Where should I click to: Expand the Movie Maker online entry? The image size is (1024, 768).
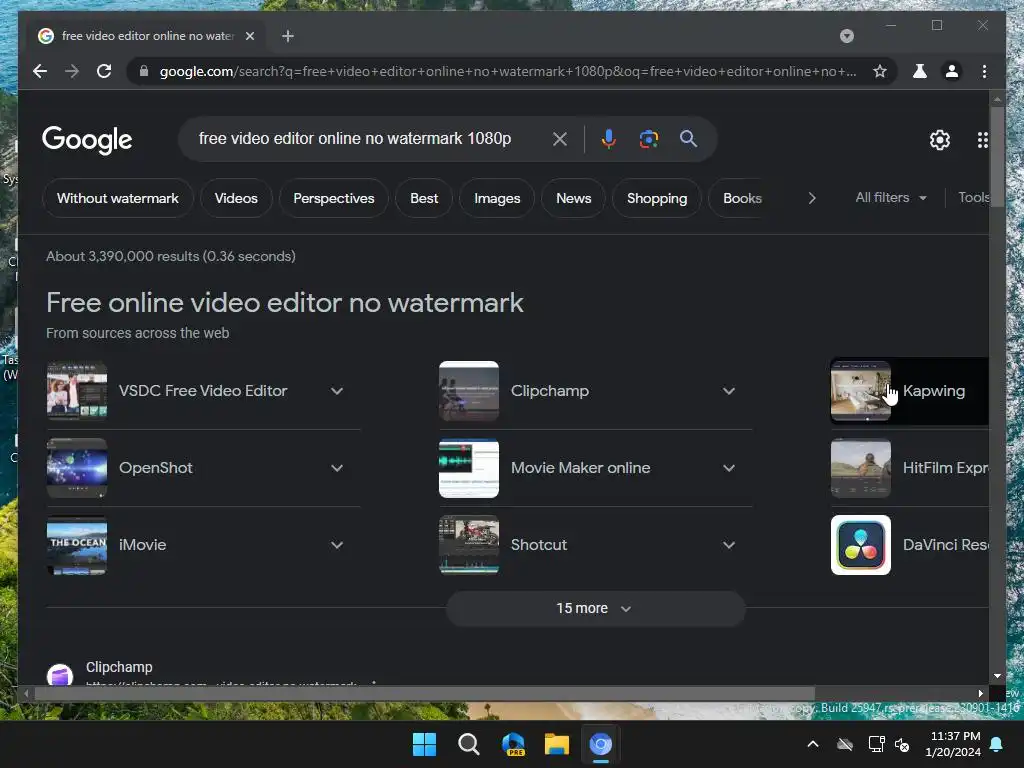(729, 468)
